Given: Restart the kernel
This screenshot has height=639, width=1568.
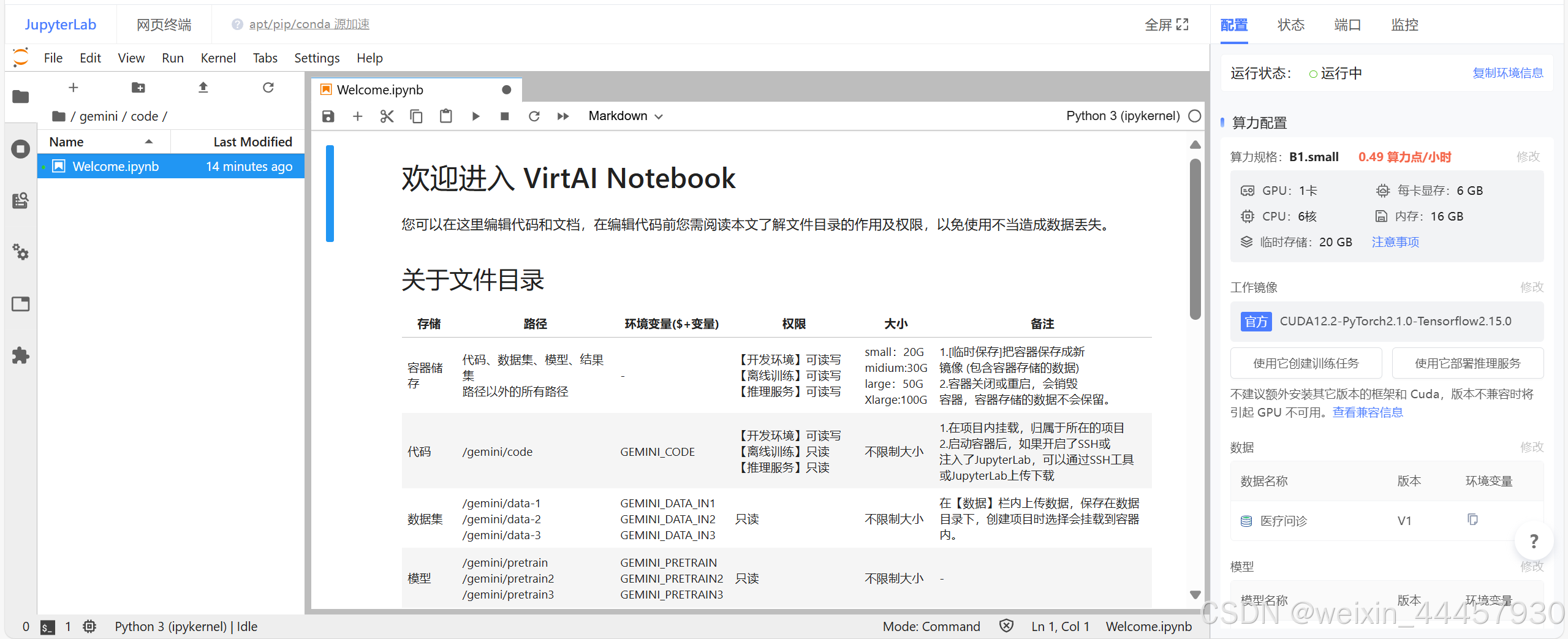Looking at the screenshot, I should tap(534, 116).
